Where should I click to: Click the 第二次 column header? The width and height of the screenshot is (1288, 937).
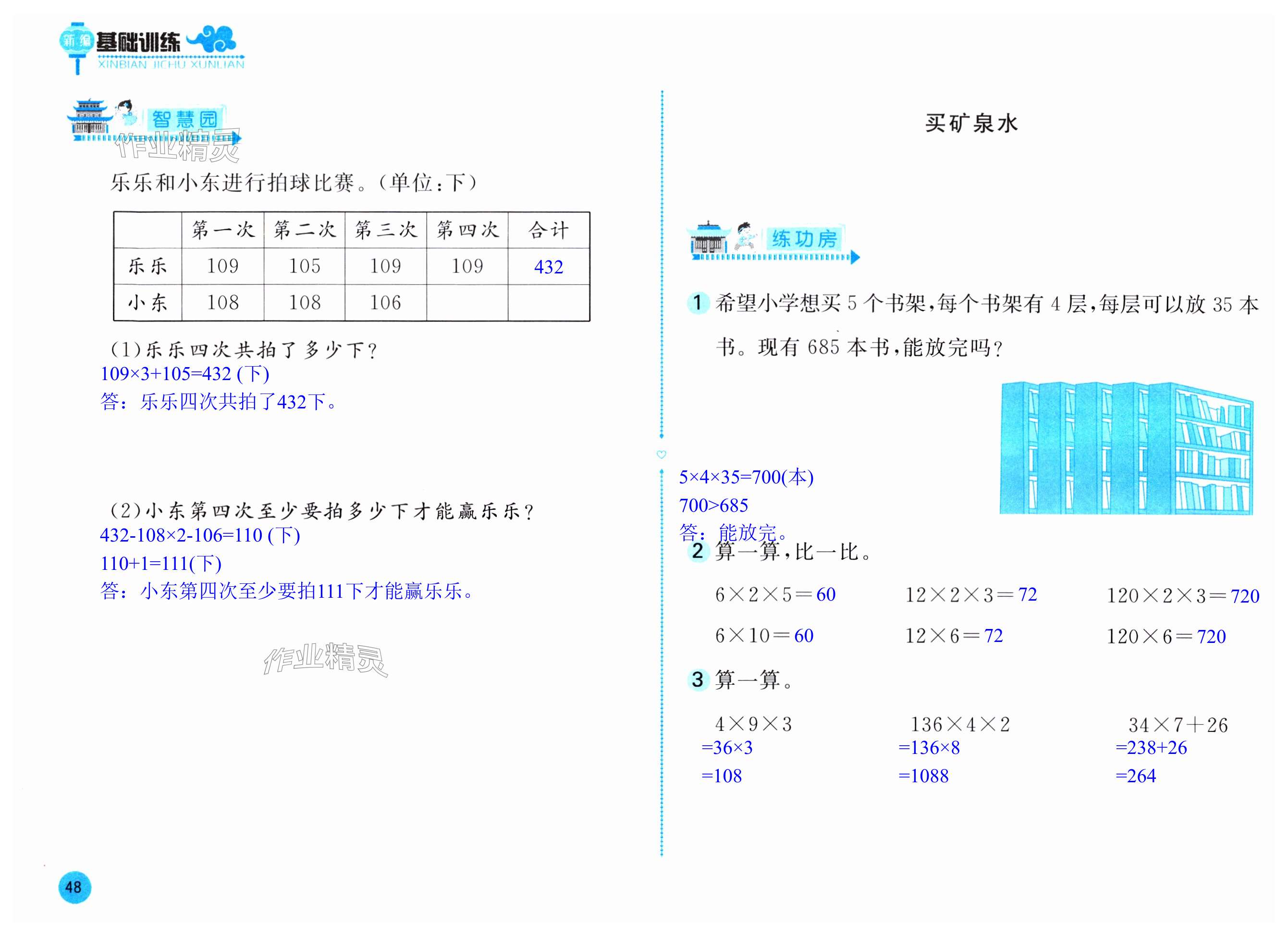coord(305,230)
